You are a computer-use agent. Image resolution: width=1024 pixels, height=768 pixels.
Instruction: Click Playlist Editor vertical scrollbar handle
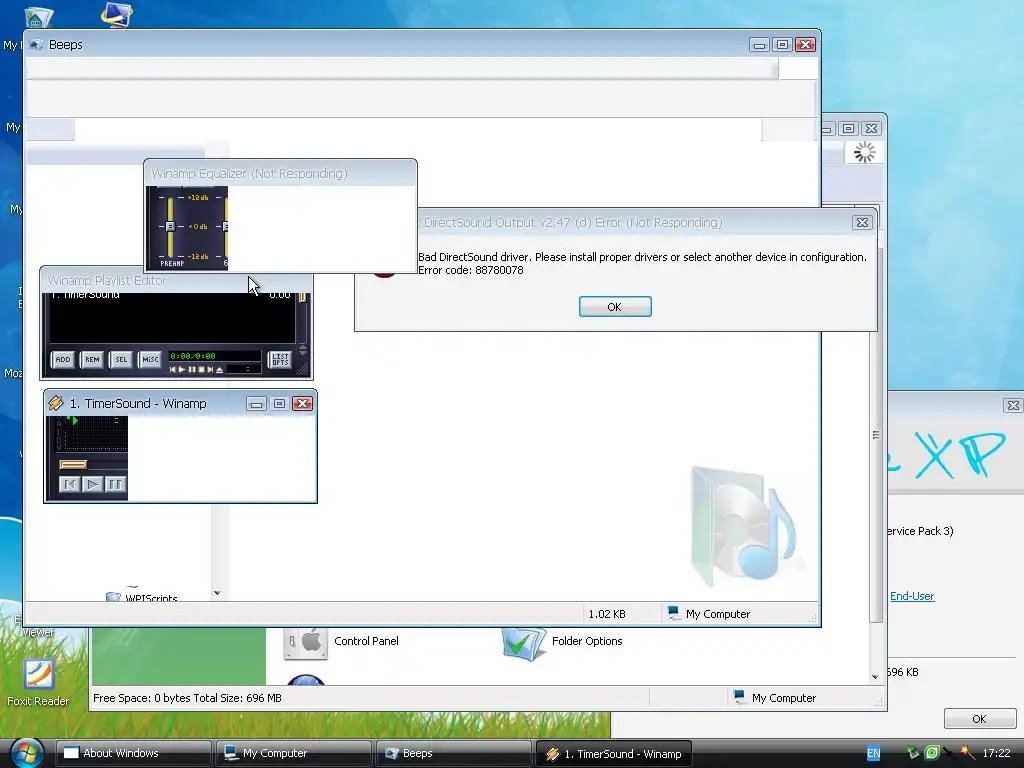[302, 297]
